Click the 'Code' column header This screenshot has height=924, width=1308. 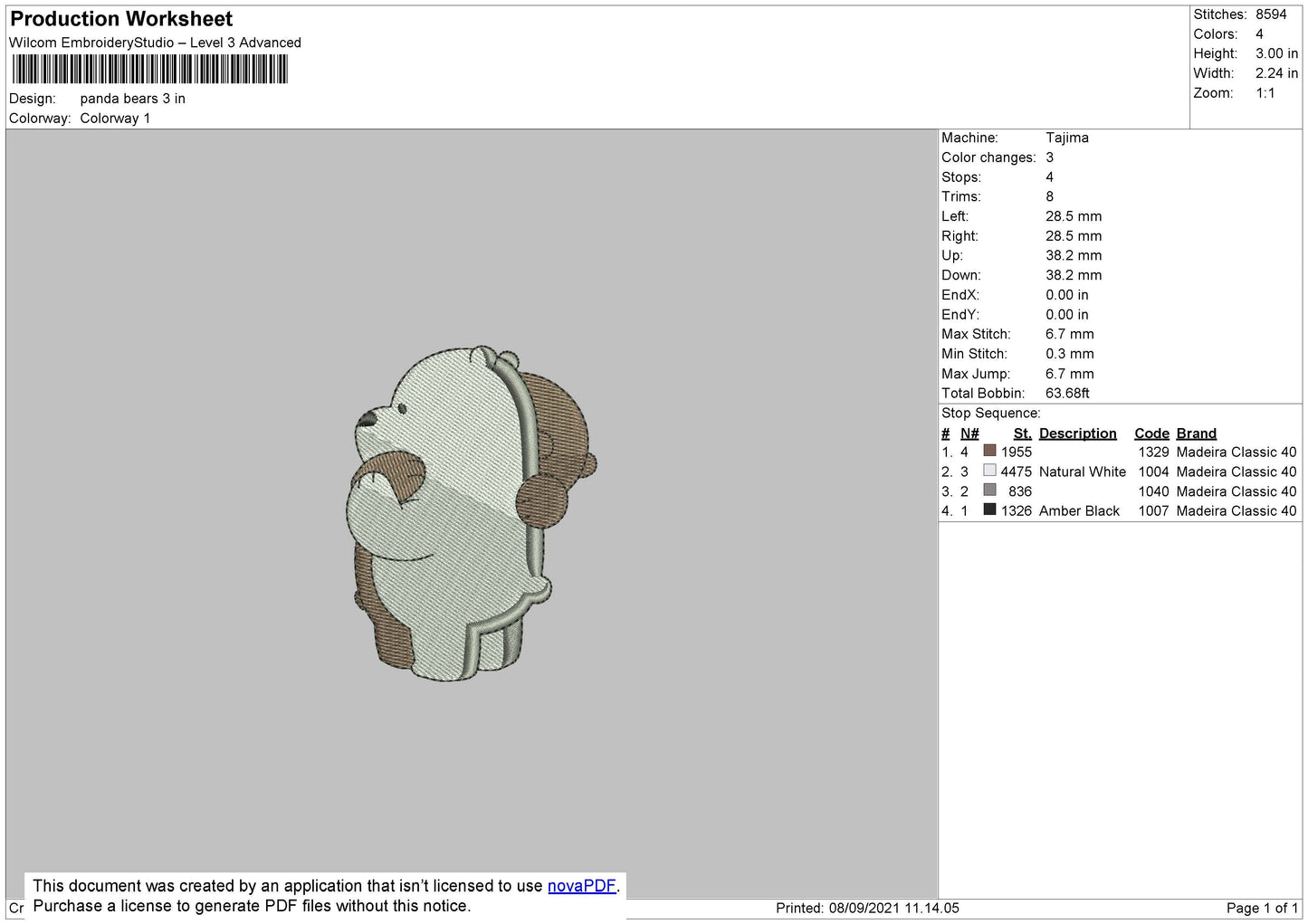coord(1151,433)
